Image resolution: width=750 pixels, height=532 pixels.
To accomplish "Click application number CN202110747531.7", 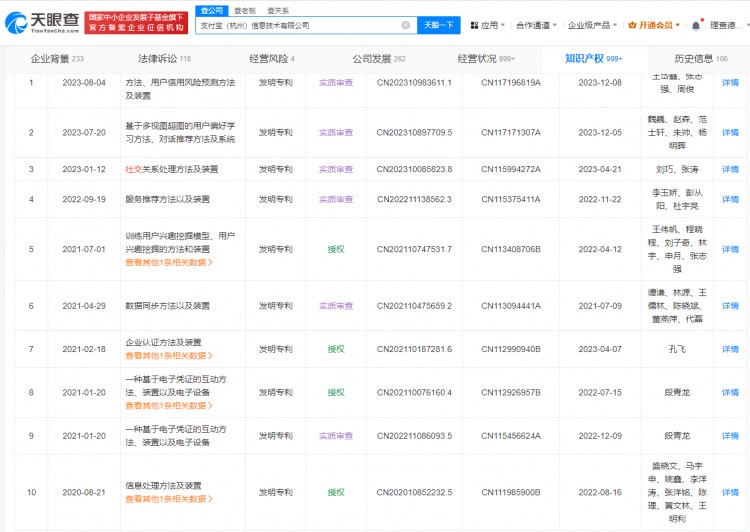I will click(414, 249).
